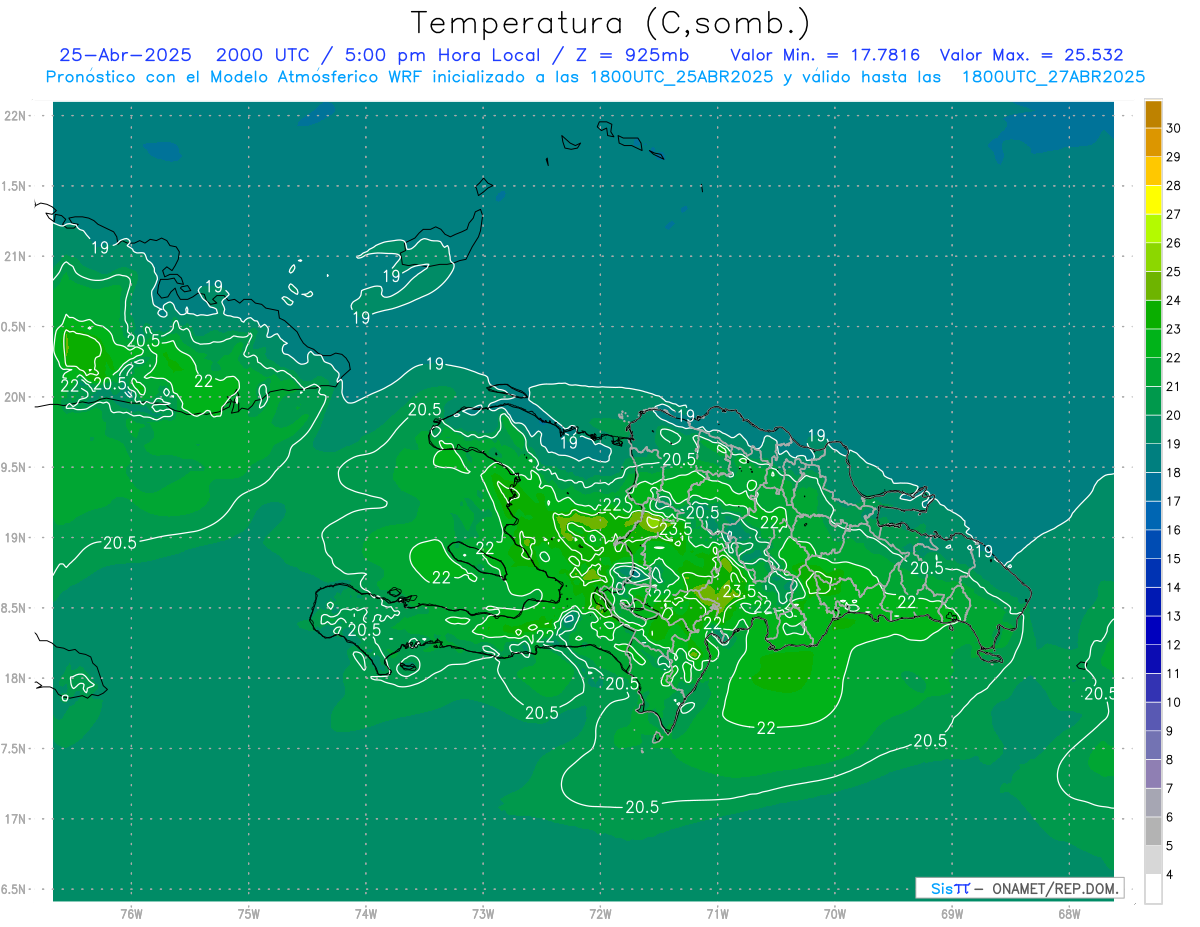Click the "18N" latitude axis label
1200x927 pixels.
point(15,678)
